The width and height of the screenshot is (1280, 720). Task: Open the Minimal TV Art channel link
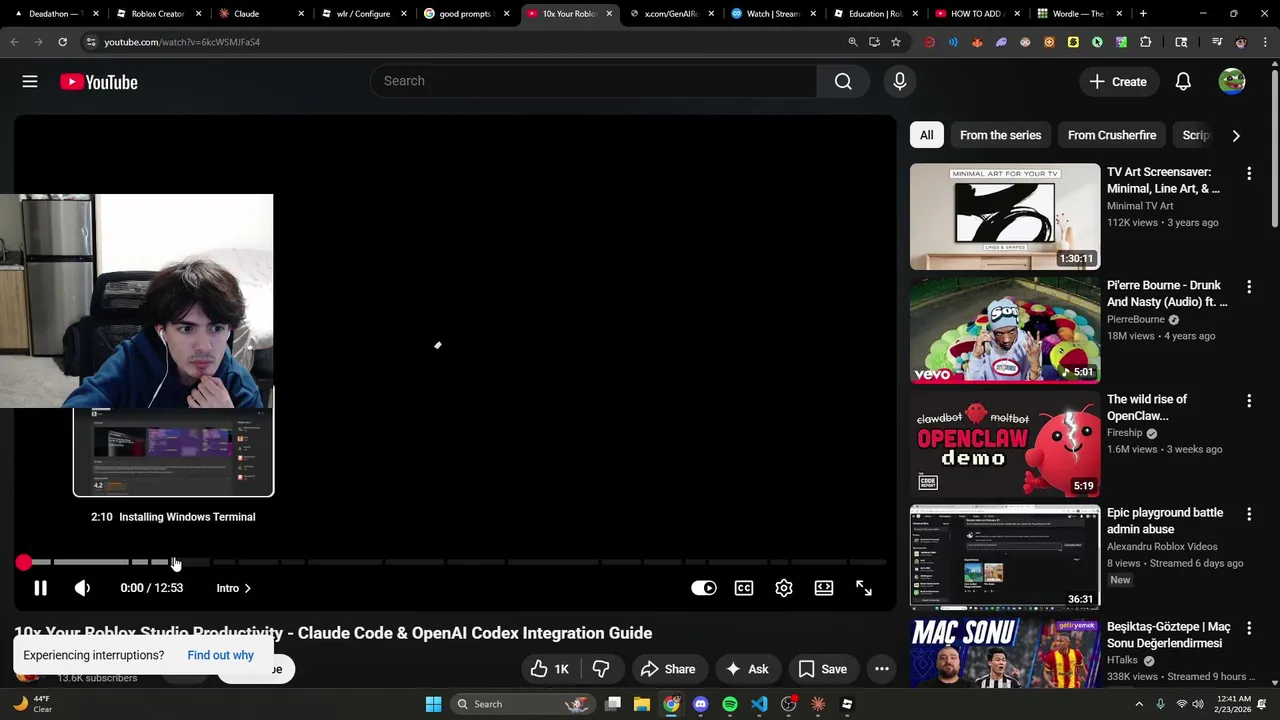coord(1140,206)
